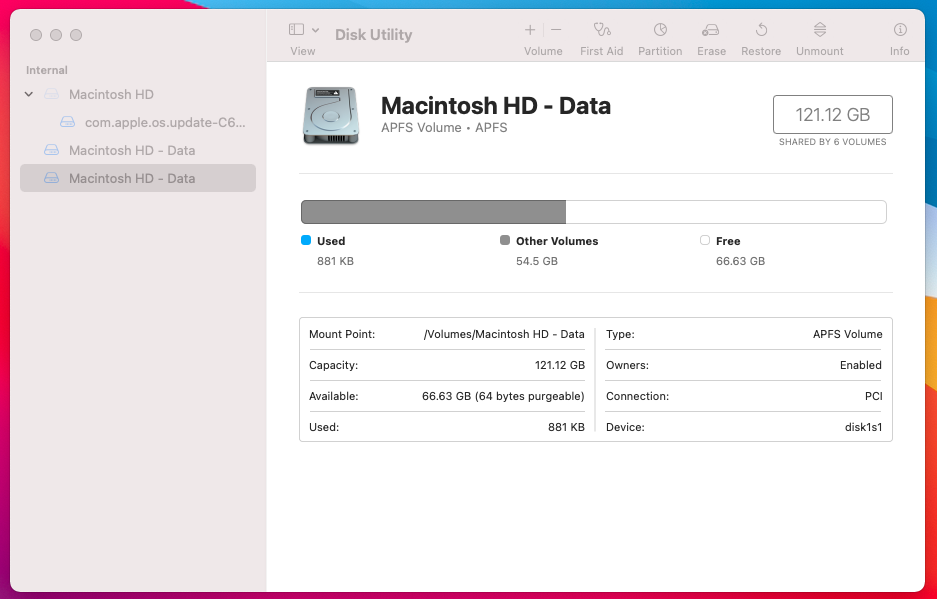Click the SHARED BY 6 VOLUMES label
This screenshot has width=937, height=599.
tap(832, 142)
